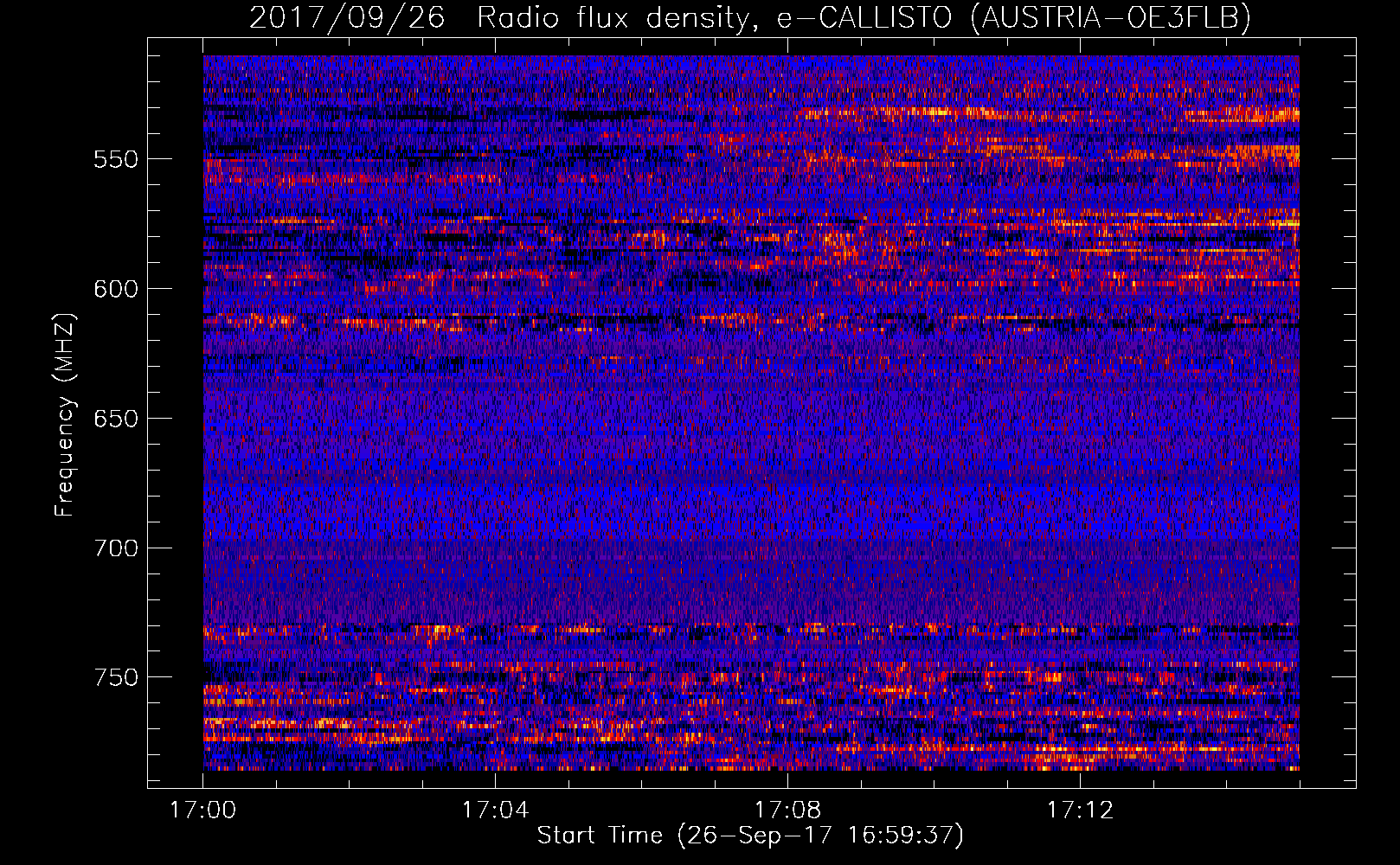Click the 550 frequency axis label
Viewport: 1400px width, 865px height.
click(x=116, y=160)
